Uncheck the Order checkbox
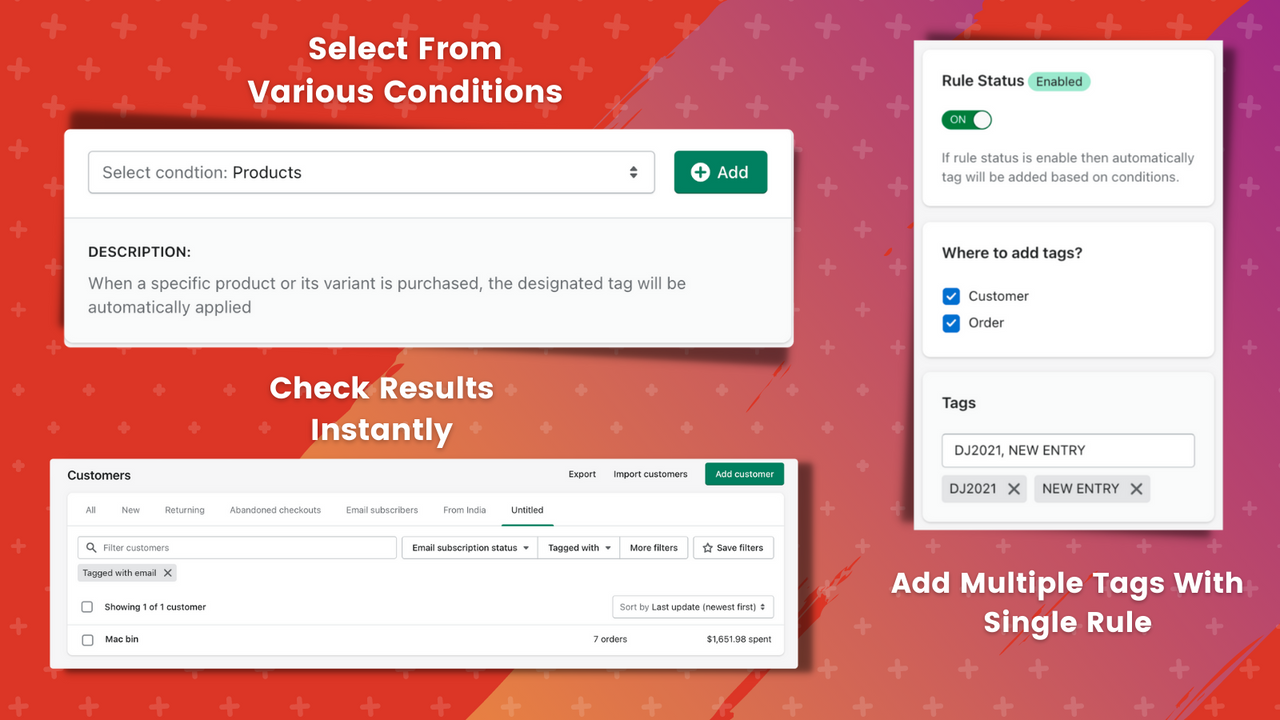 (951, 323)
